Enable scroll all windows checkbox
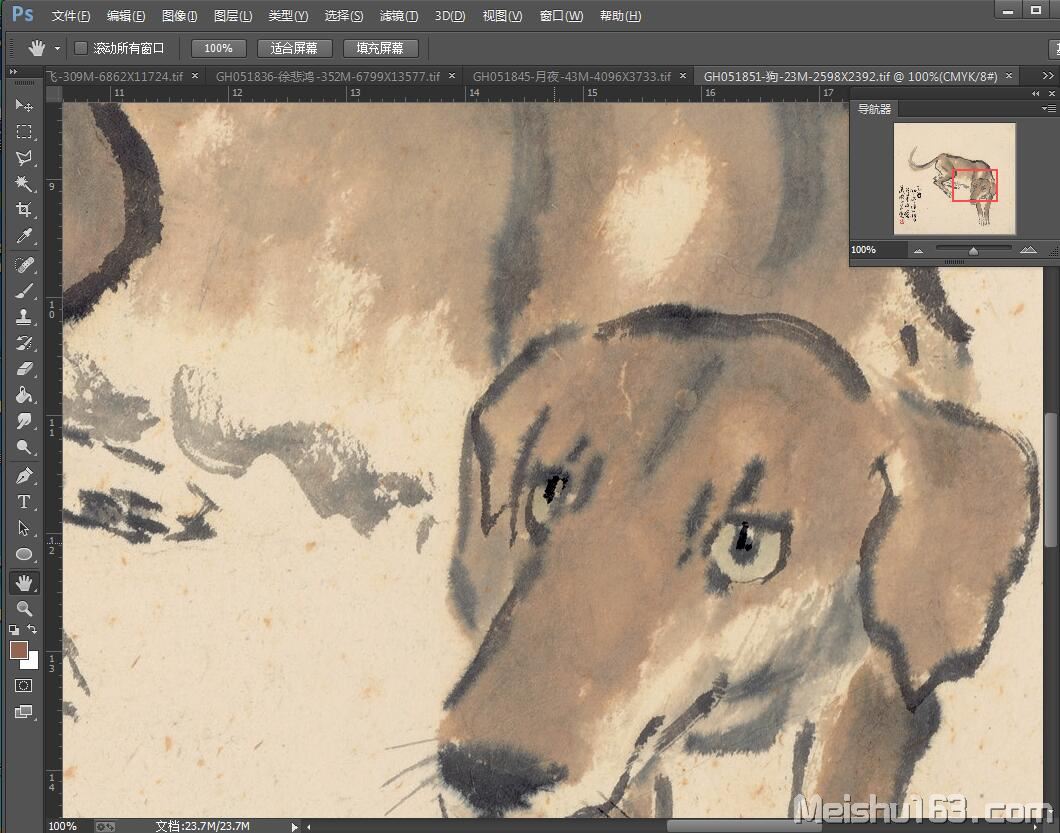The height and width of the screenshot is (833, 1060). 81,48
